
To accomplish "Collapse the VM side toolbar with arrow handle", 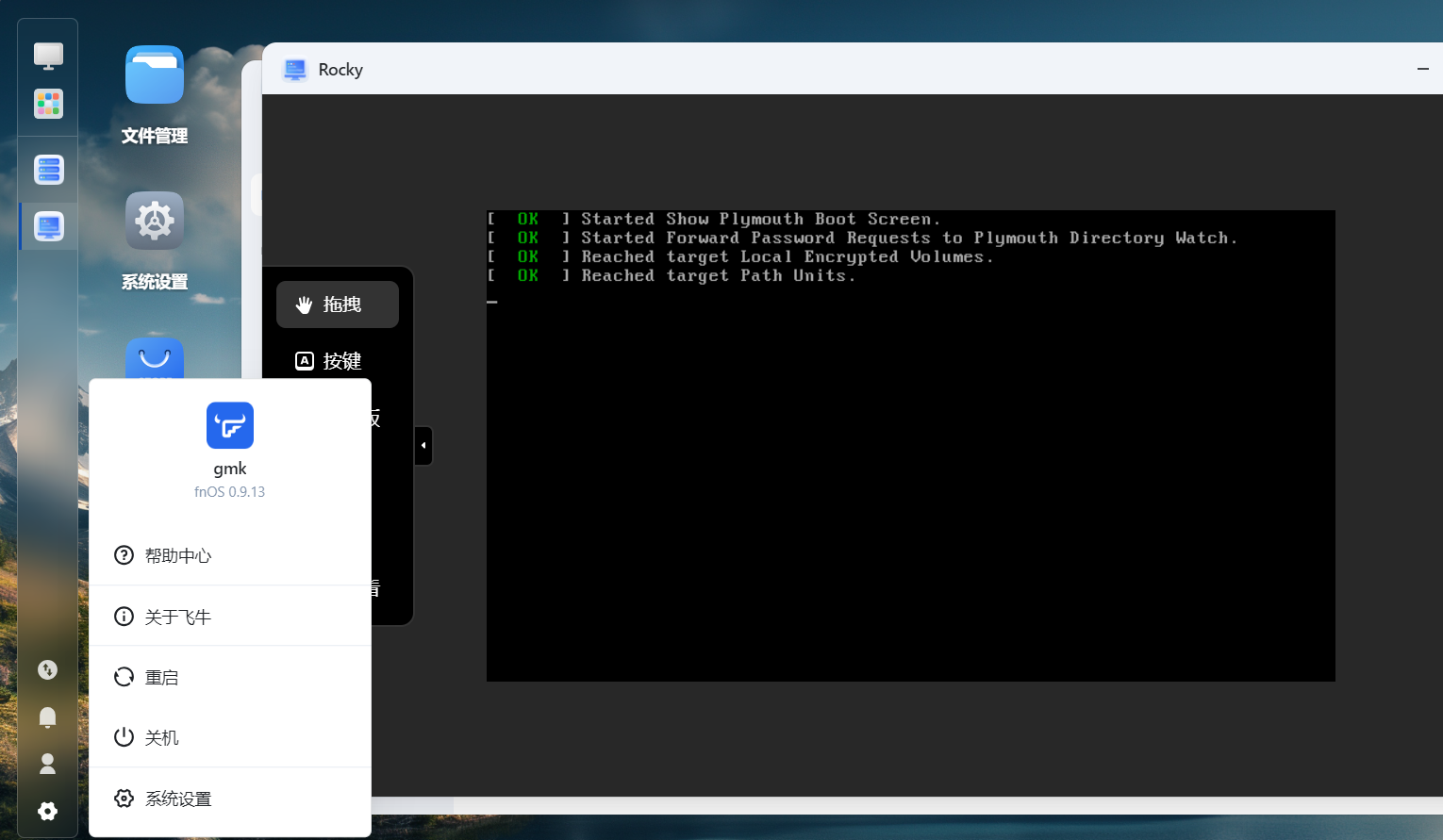I will coord(423,445).
